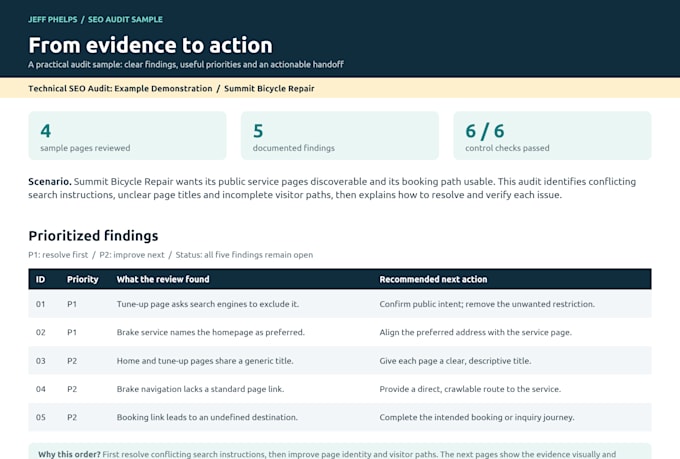Click the subtitle 'A practical audit sample' line
The width and height of the screenshot is (680, 459).
point(186,65)
